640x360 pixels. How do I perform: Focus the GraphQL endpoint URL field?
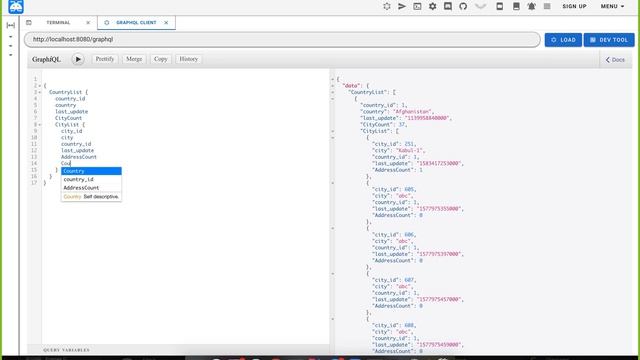tap(282, 40)
